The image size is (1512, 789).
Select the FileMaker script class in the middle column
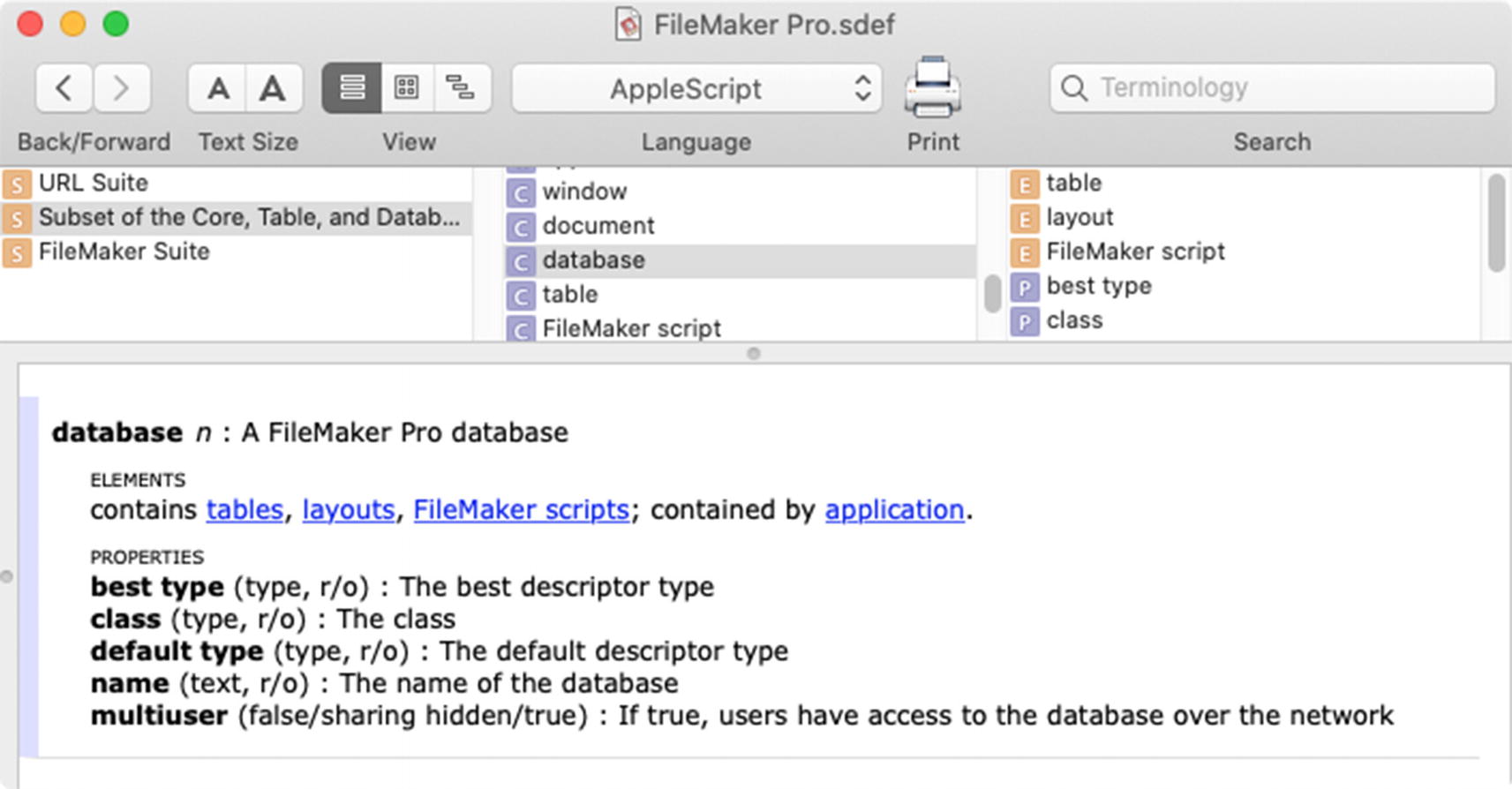(741, 328)
